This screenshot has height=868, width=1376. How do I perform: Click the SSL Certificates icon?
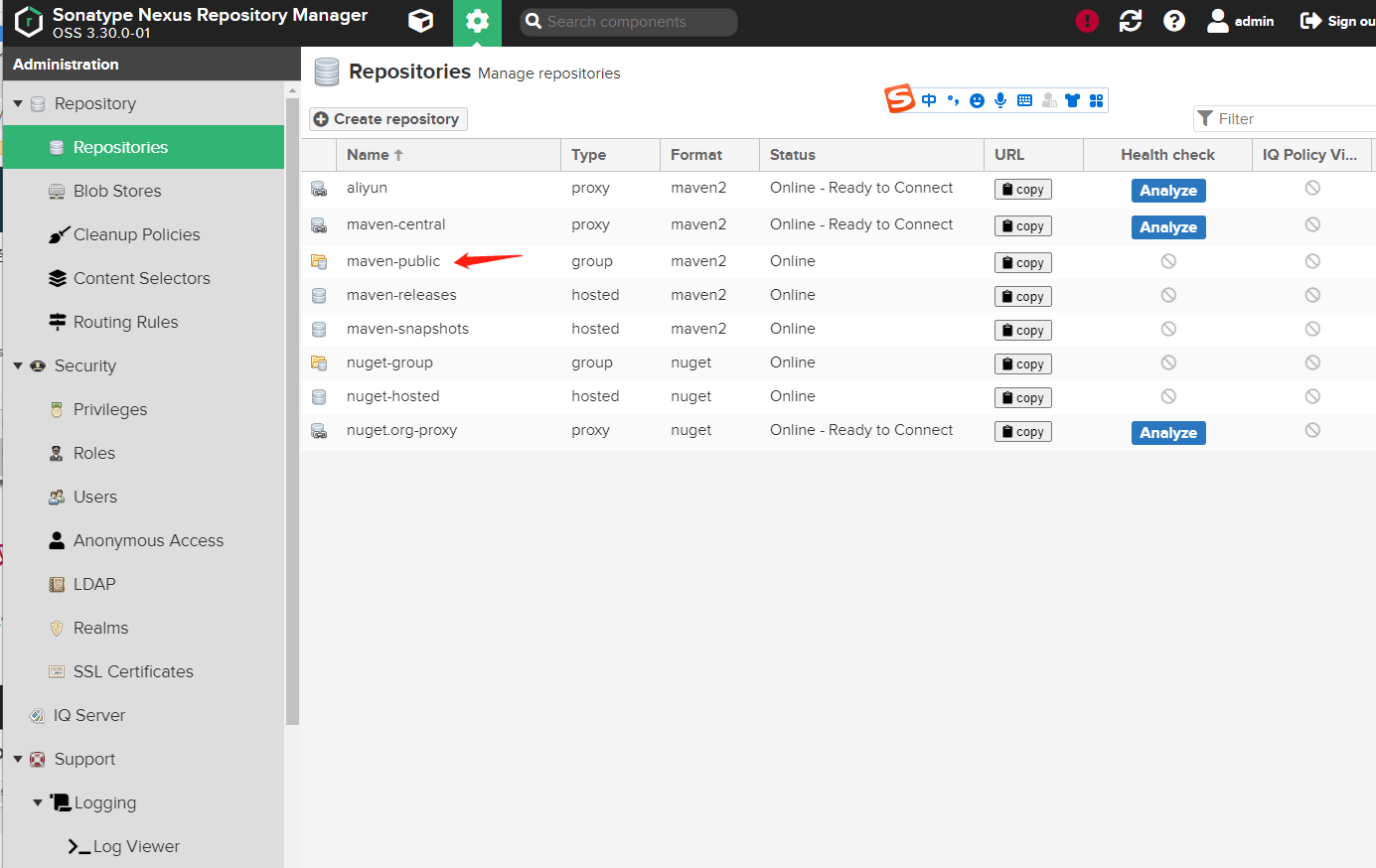click(57, 671)
